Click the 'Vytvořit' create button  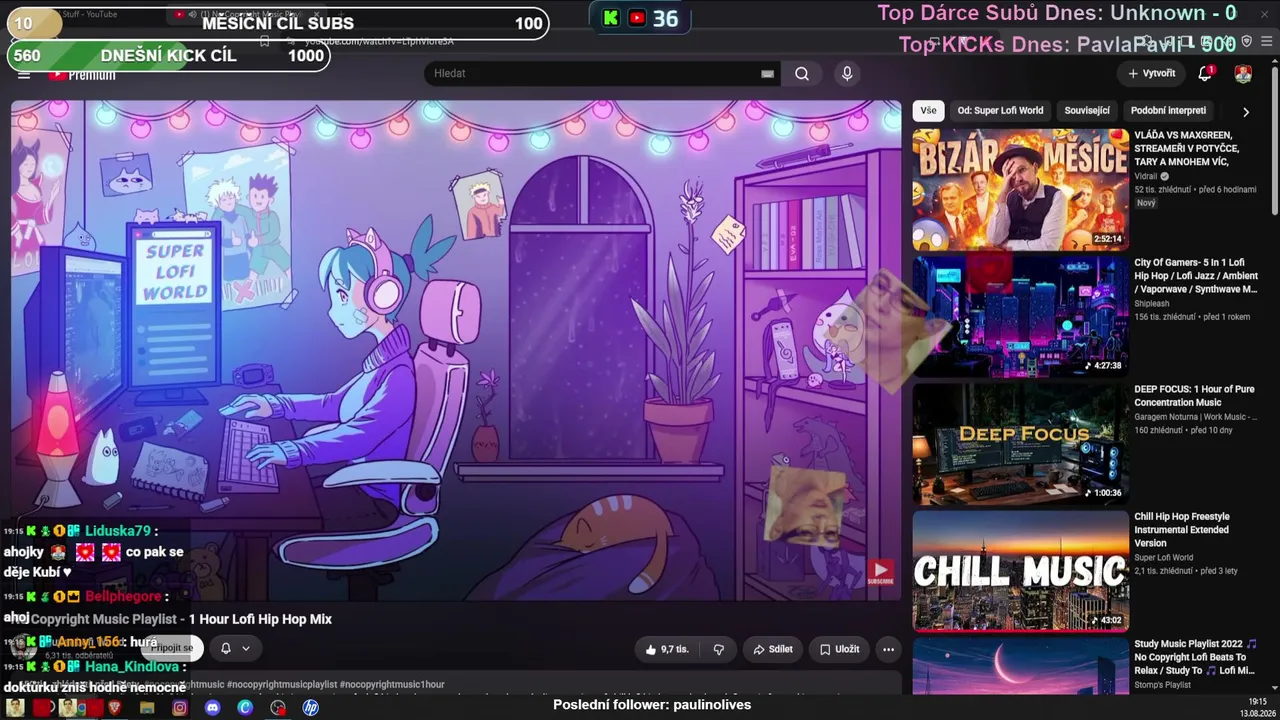1152,73
